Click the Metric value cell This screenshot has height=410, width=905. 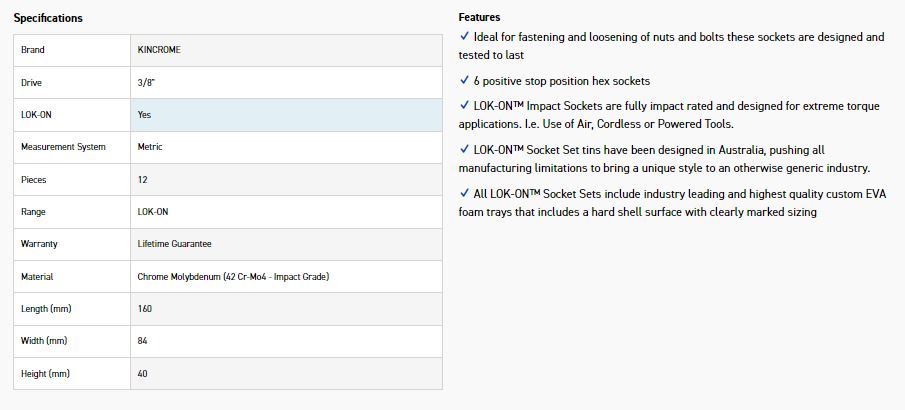[150, 147]
